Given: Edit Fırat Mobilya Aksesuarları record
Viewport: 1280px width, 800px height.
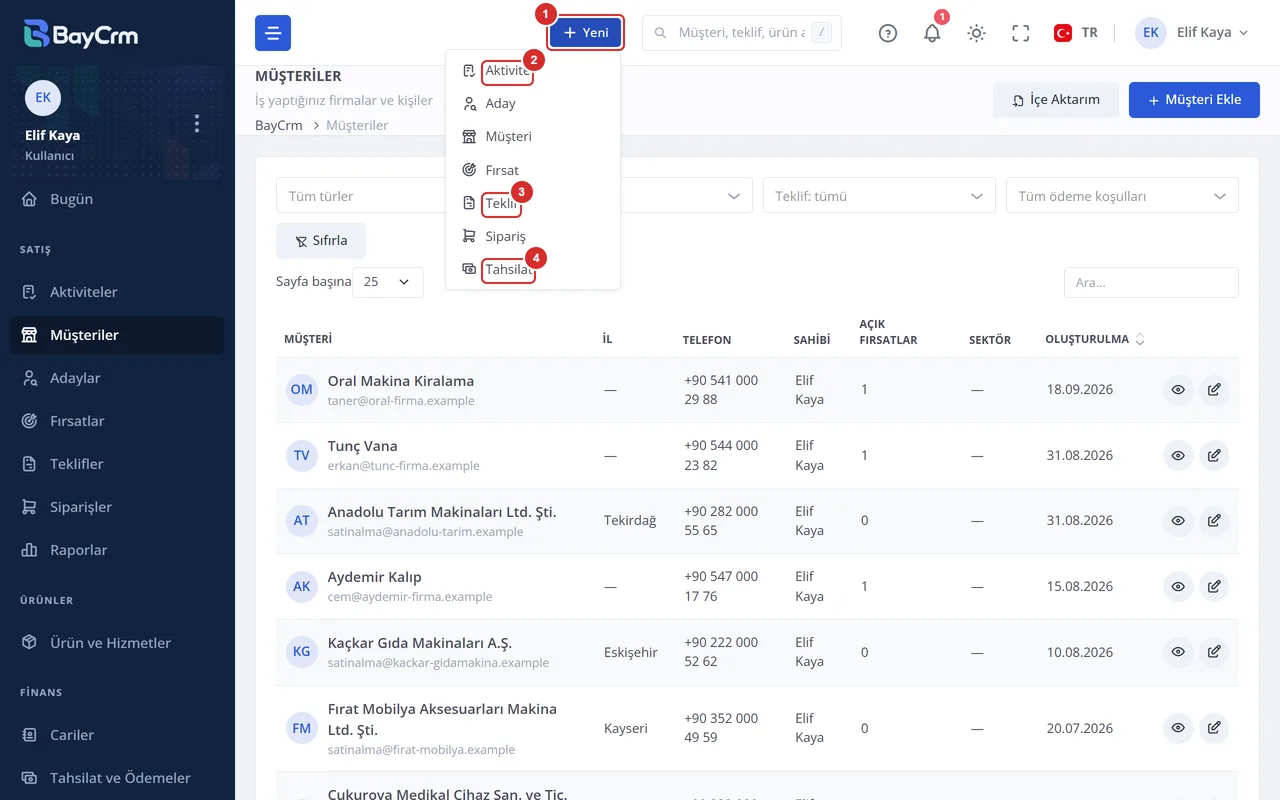Looking at the screenshot, I should point(1214,728).
